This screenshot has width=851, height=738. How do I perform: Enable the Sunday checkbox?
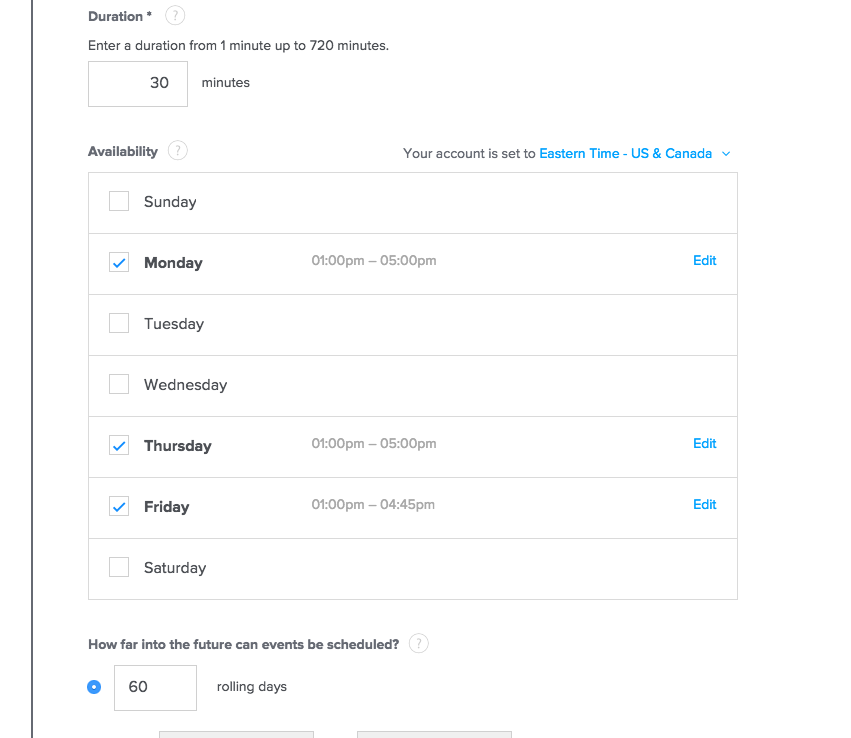tap(119, 201)
